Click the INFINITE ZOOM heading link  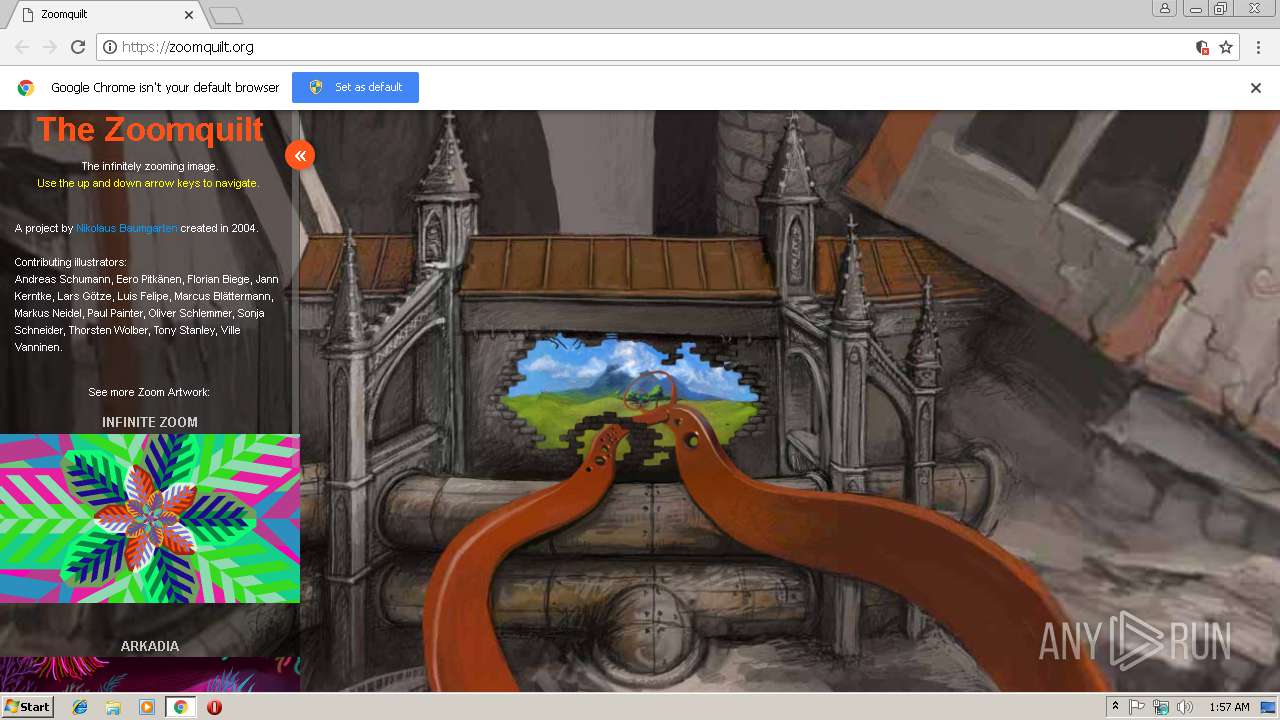coord(150,422)
